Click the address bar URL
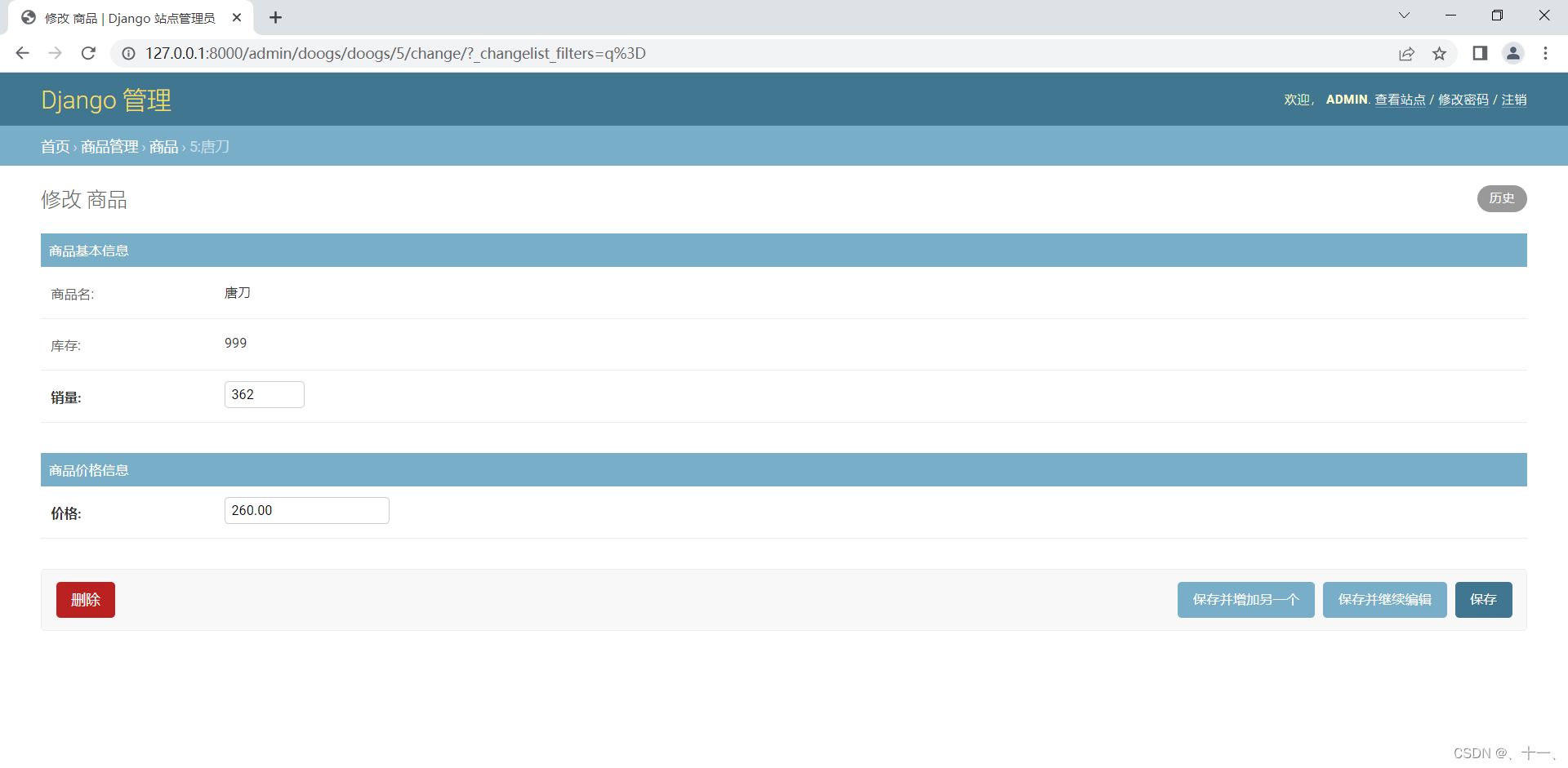 point(395,53)
